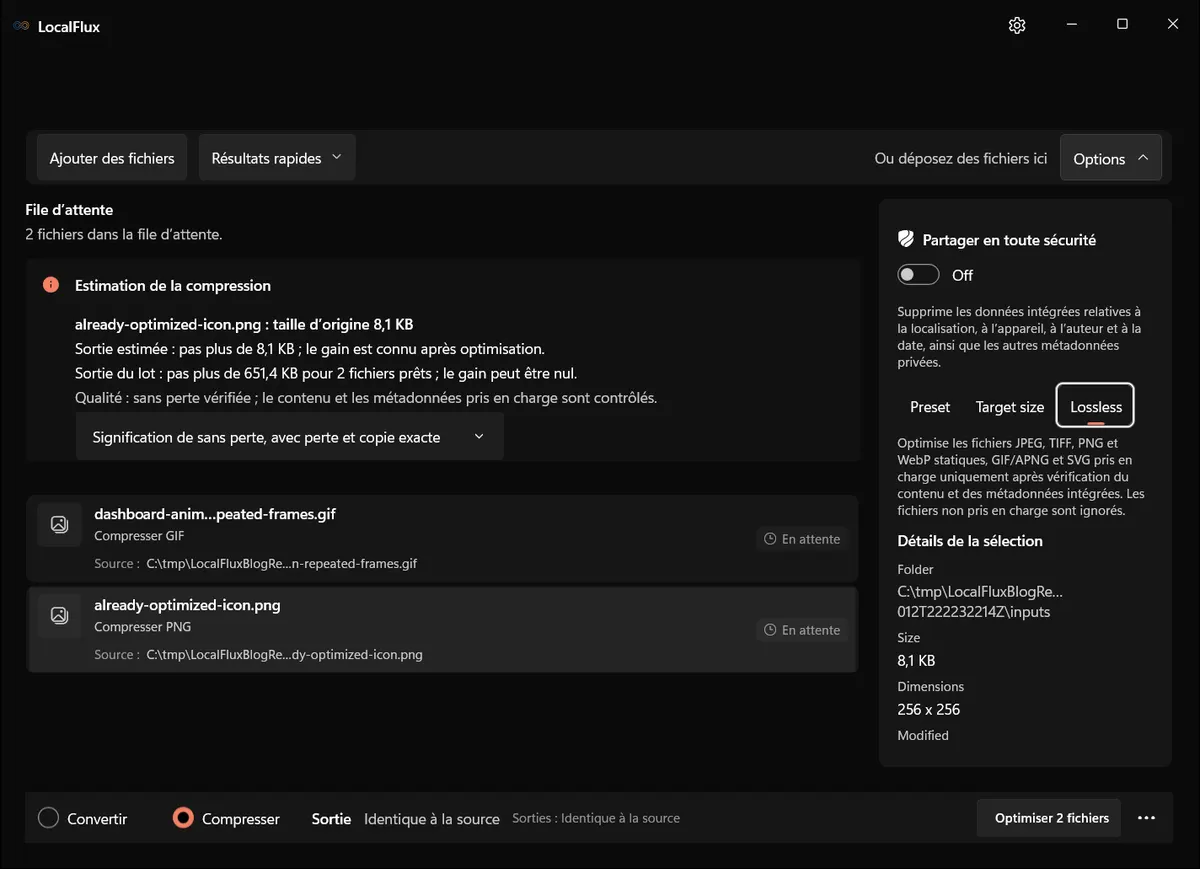Switch to the Preset tab
The height and width of the screenshot is (869, 1200).
(x=930, y=406)
